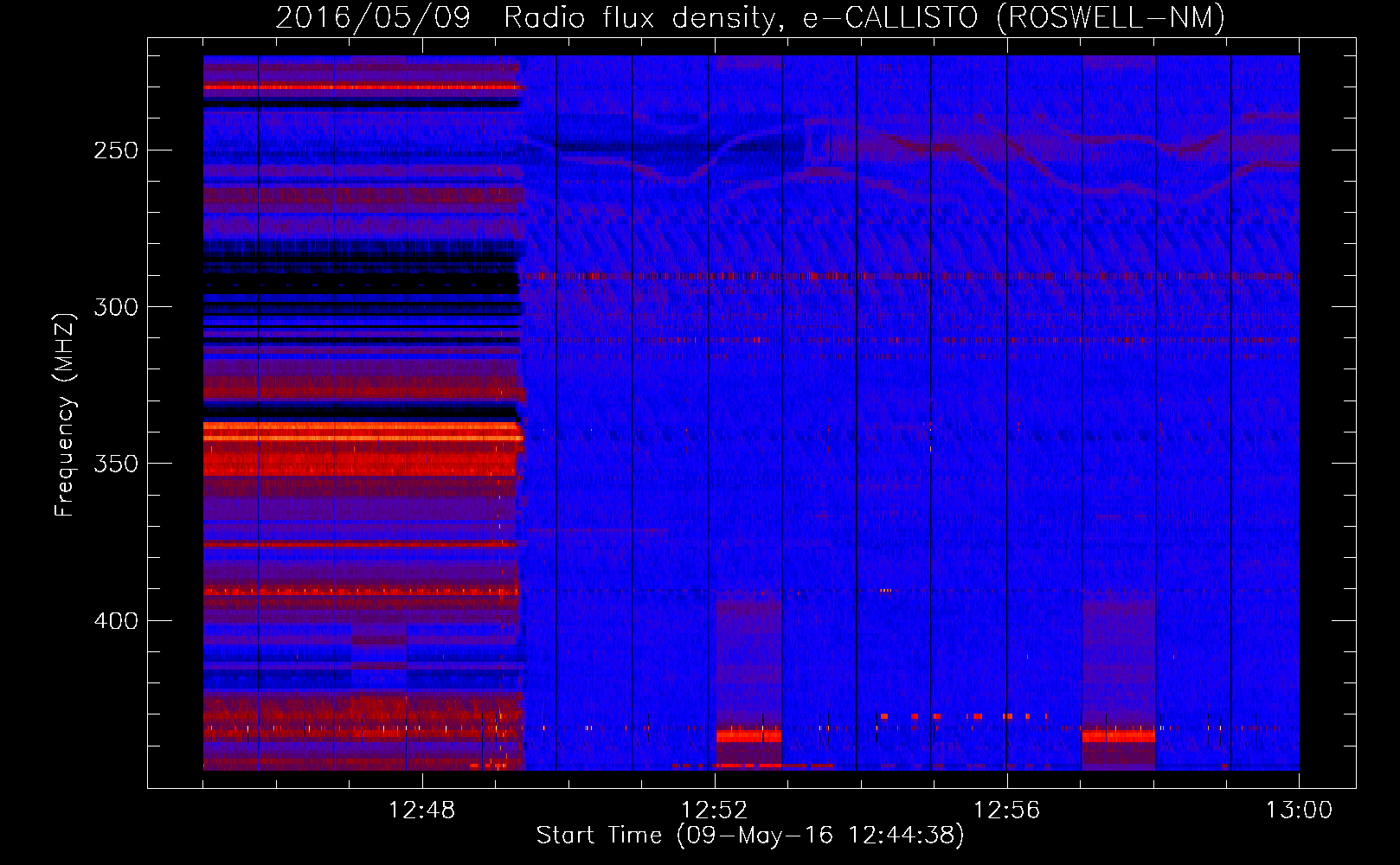Screen dimensions: 1400x865
Task: Click the '12:48' time axis label
Action: click(422, 811)
